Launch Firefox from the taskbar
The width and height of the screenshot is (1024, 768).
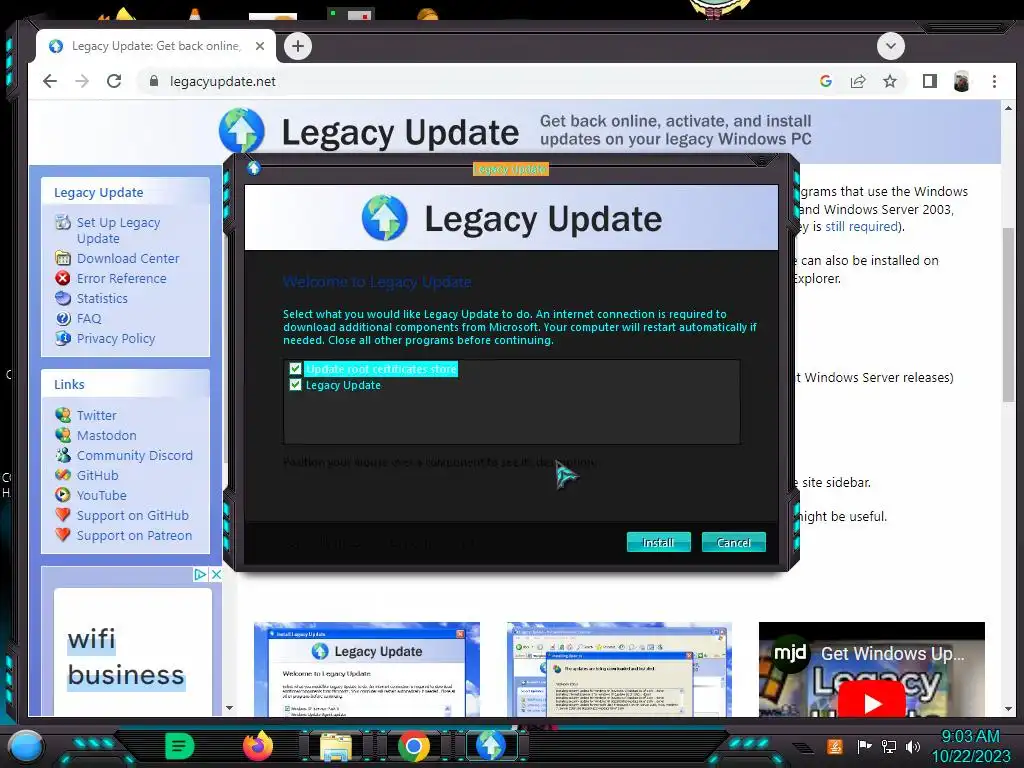[x=258, y=746]
